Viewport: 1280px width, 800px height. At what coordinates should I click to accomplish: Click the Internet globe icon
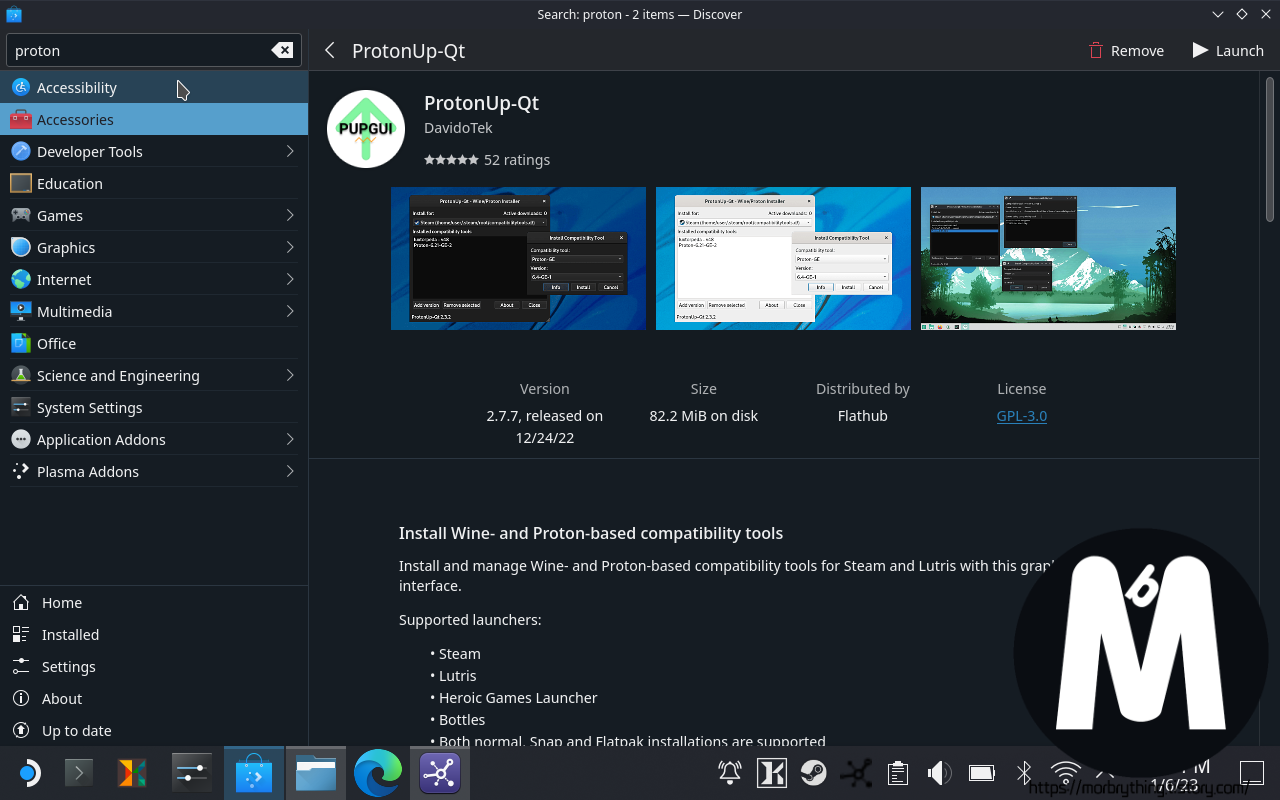(x=20, y=279)
